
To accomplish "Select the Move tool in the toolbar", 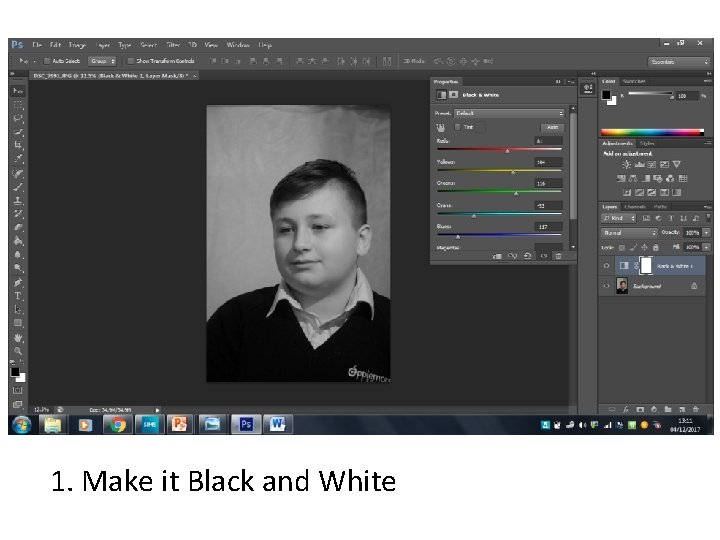I will (18, 91).
